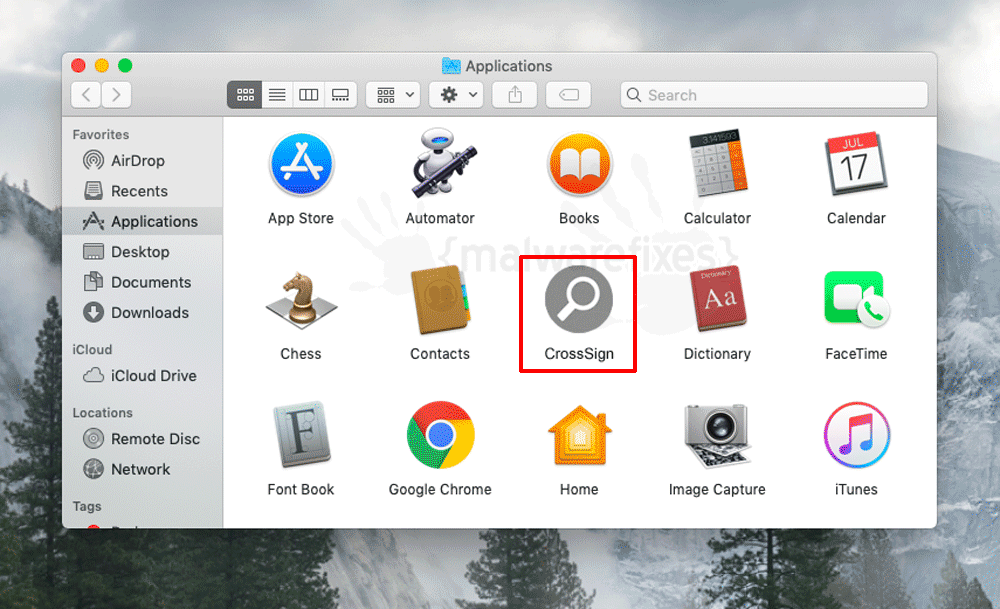
Task: Switch to icon view
Action: (245, 95)
